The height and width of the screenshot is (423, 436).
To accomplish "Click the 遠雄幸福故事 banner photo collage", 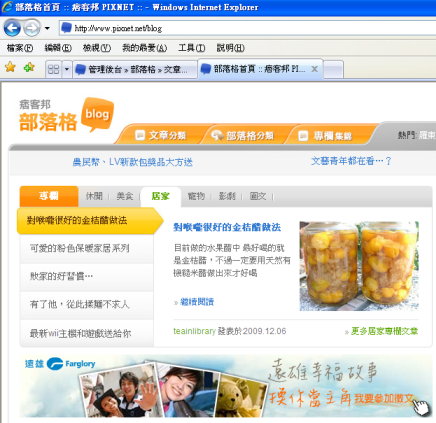I will tap(173, 390).
